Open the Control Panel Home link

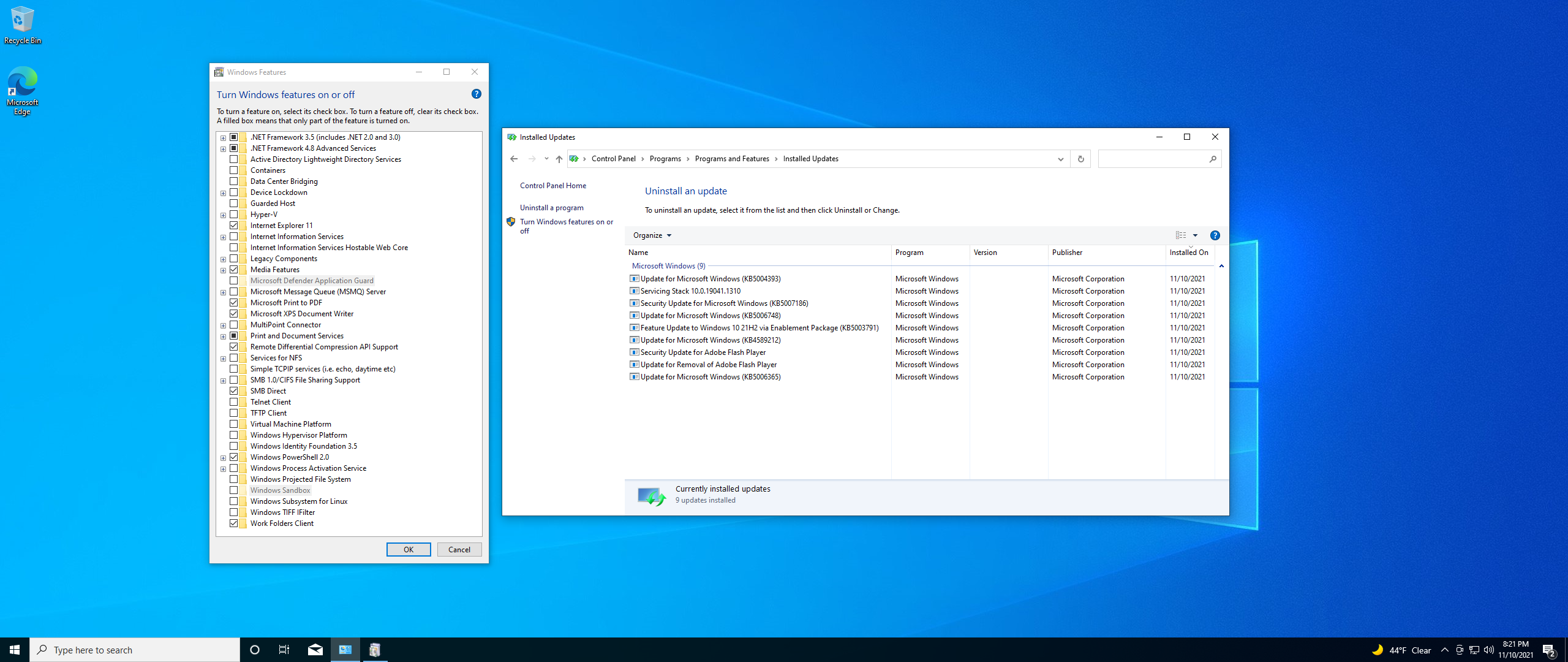coord(553,186)
